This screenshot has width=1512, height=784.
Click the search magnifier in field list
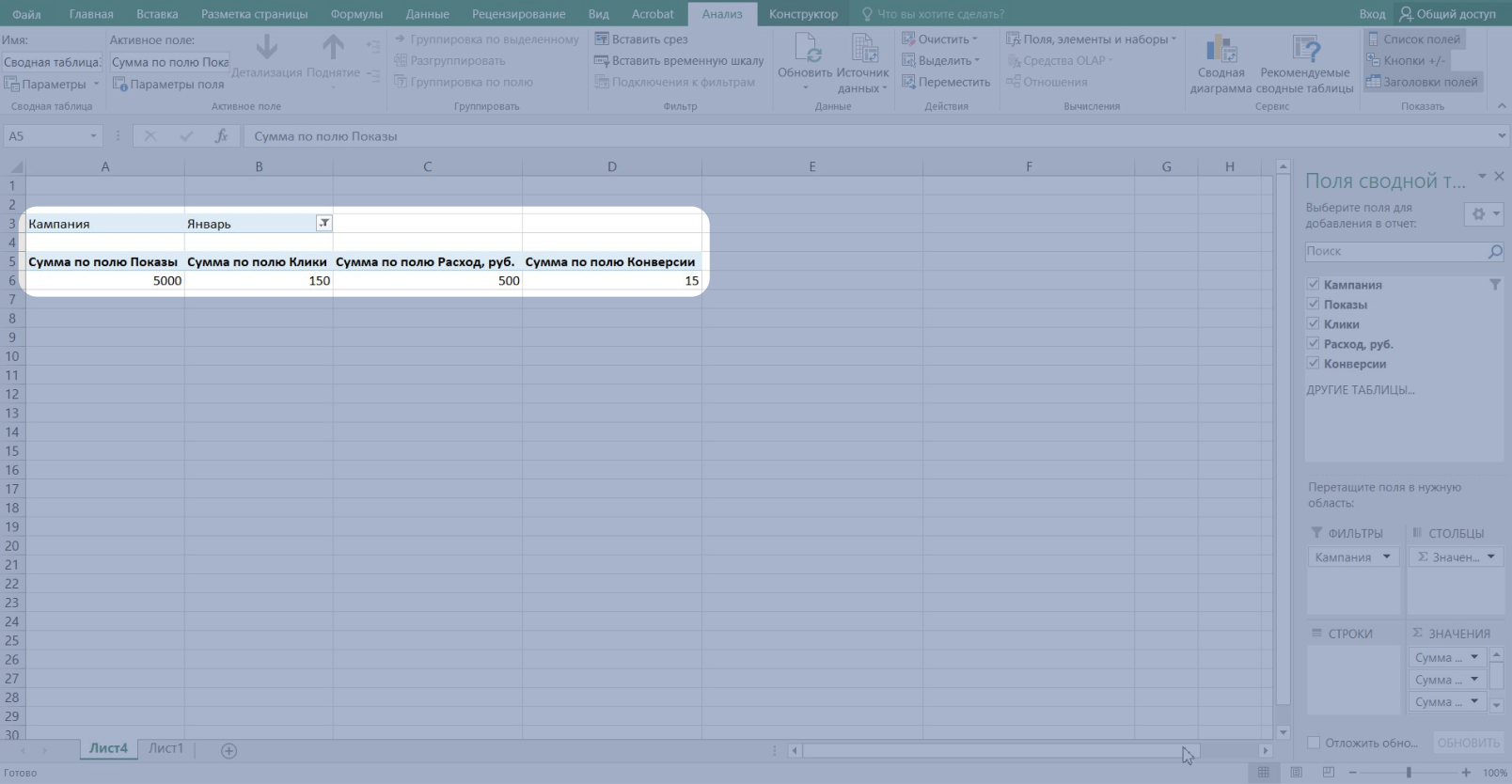tap(1495, 252)
